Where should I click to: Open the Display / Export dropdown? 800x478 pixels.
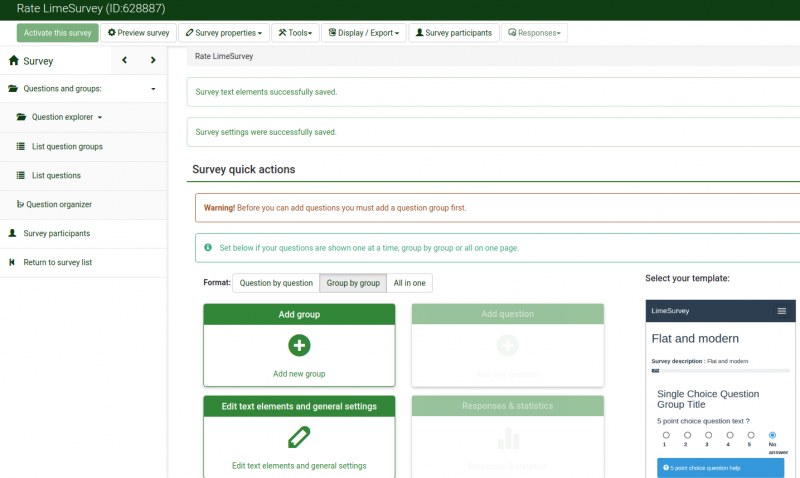coord(364,33)
